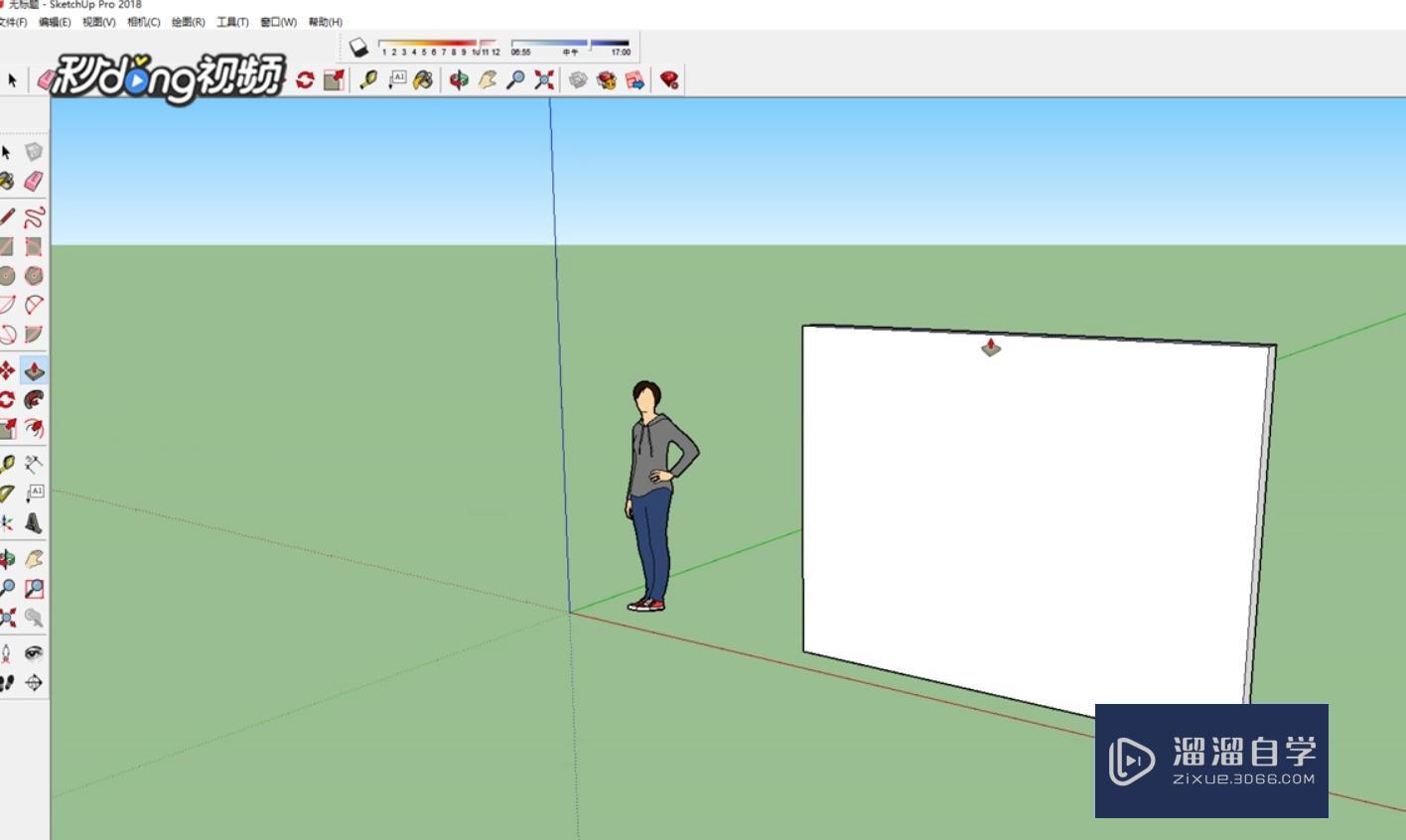Activate the Pan hand tool

[35, 556]
